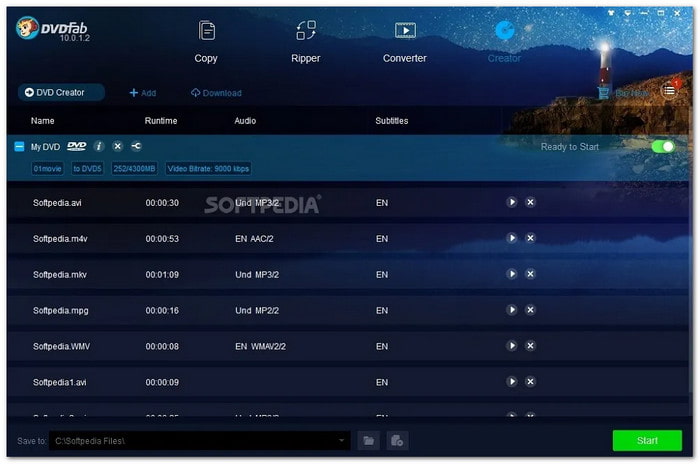The image size is (700, 464).
Task: Click the DVD format icon next to My DVD
Action: [x=76, y=146]
